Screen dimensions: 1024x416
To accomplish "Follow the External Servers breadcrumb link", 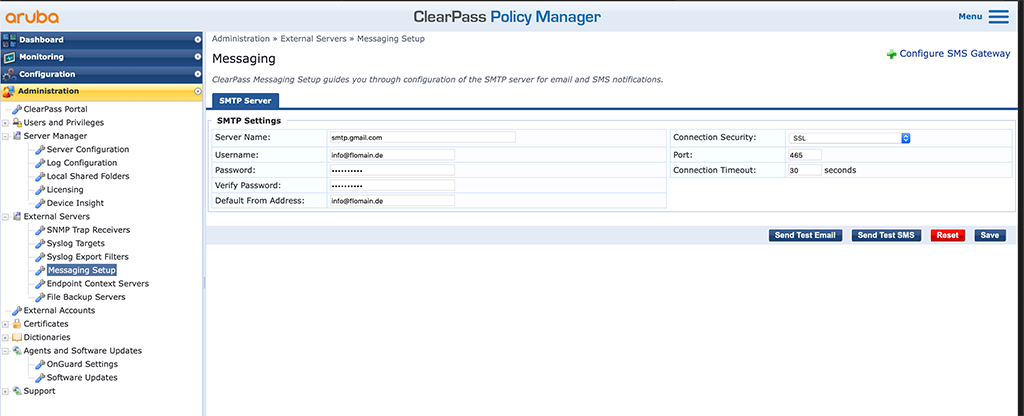I will click(313, 39).
